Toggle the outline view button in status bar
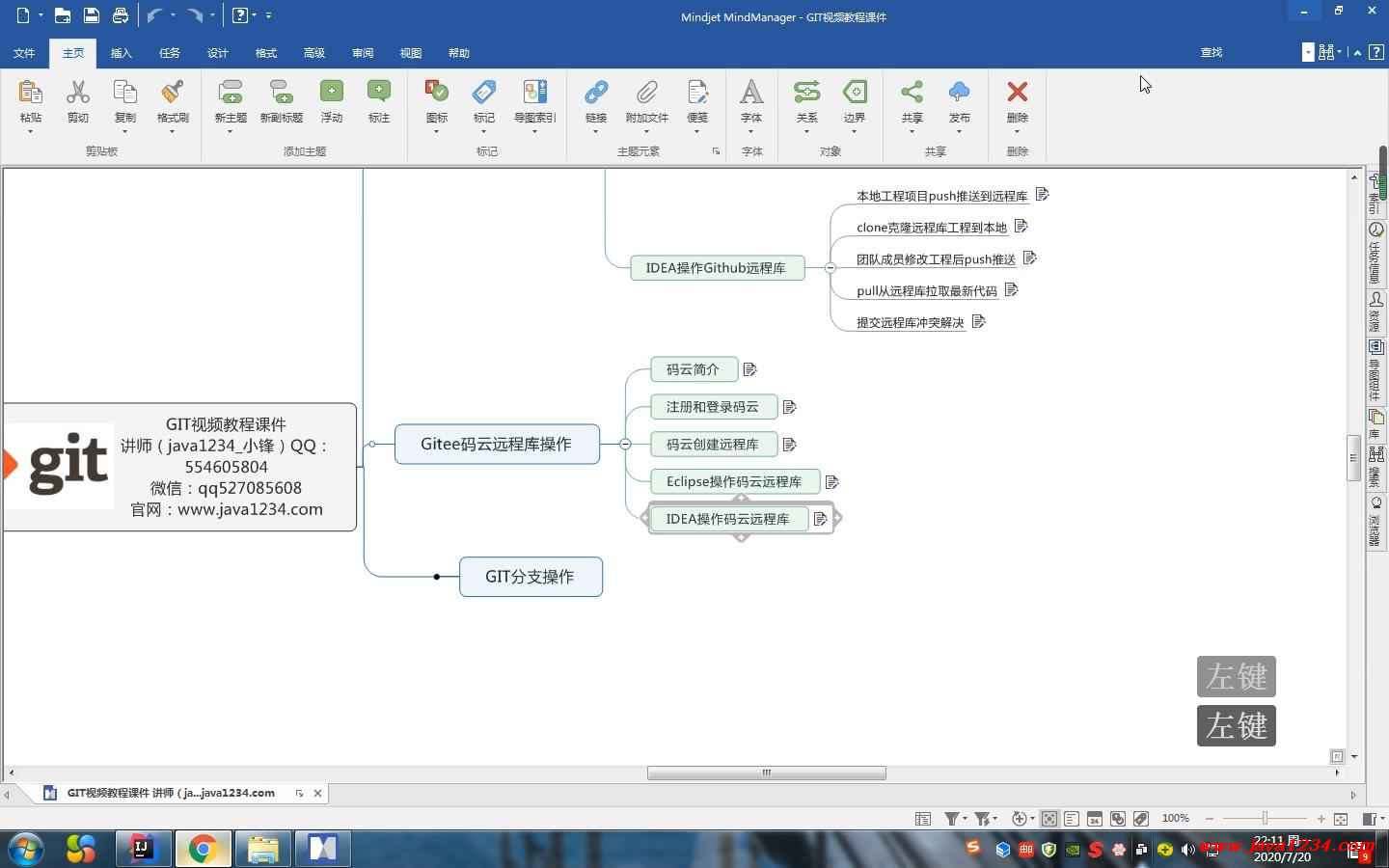Screen dimensions: 1389x868 pyautogui.click(x=1072, y=819)
